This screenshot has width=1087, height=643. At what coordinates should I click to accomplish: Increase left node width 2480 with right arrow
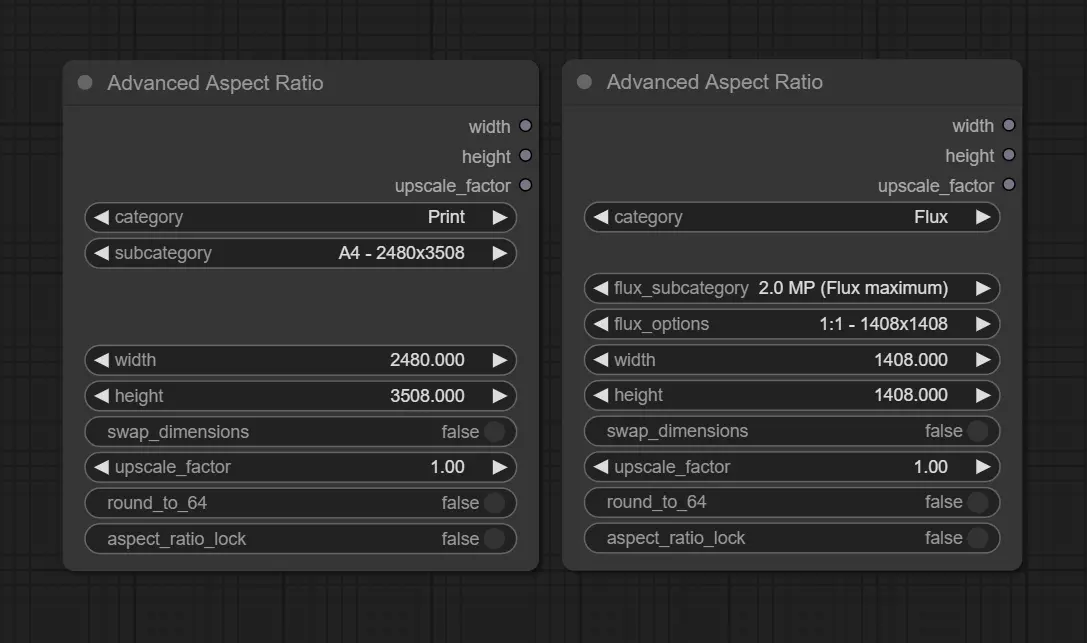pyautogui.click(x=500, y=360)
